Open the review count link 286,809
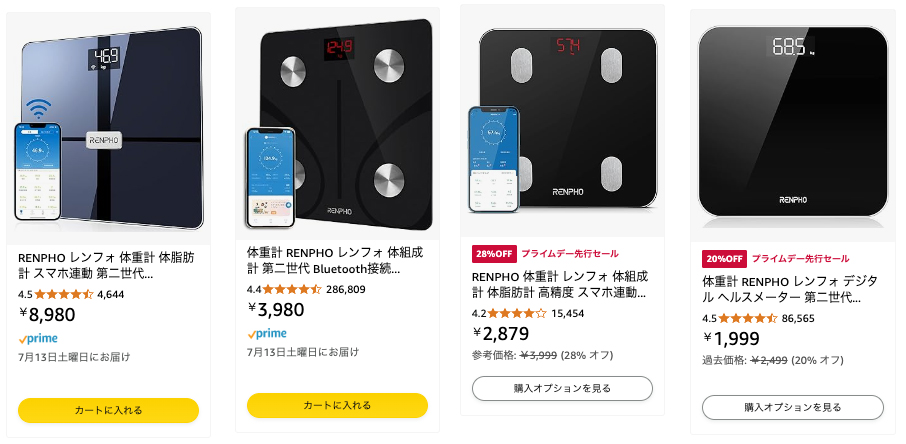Image resolution: width=906 pixels, height=444 pixels. click(x=346, y=290)
